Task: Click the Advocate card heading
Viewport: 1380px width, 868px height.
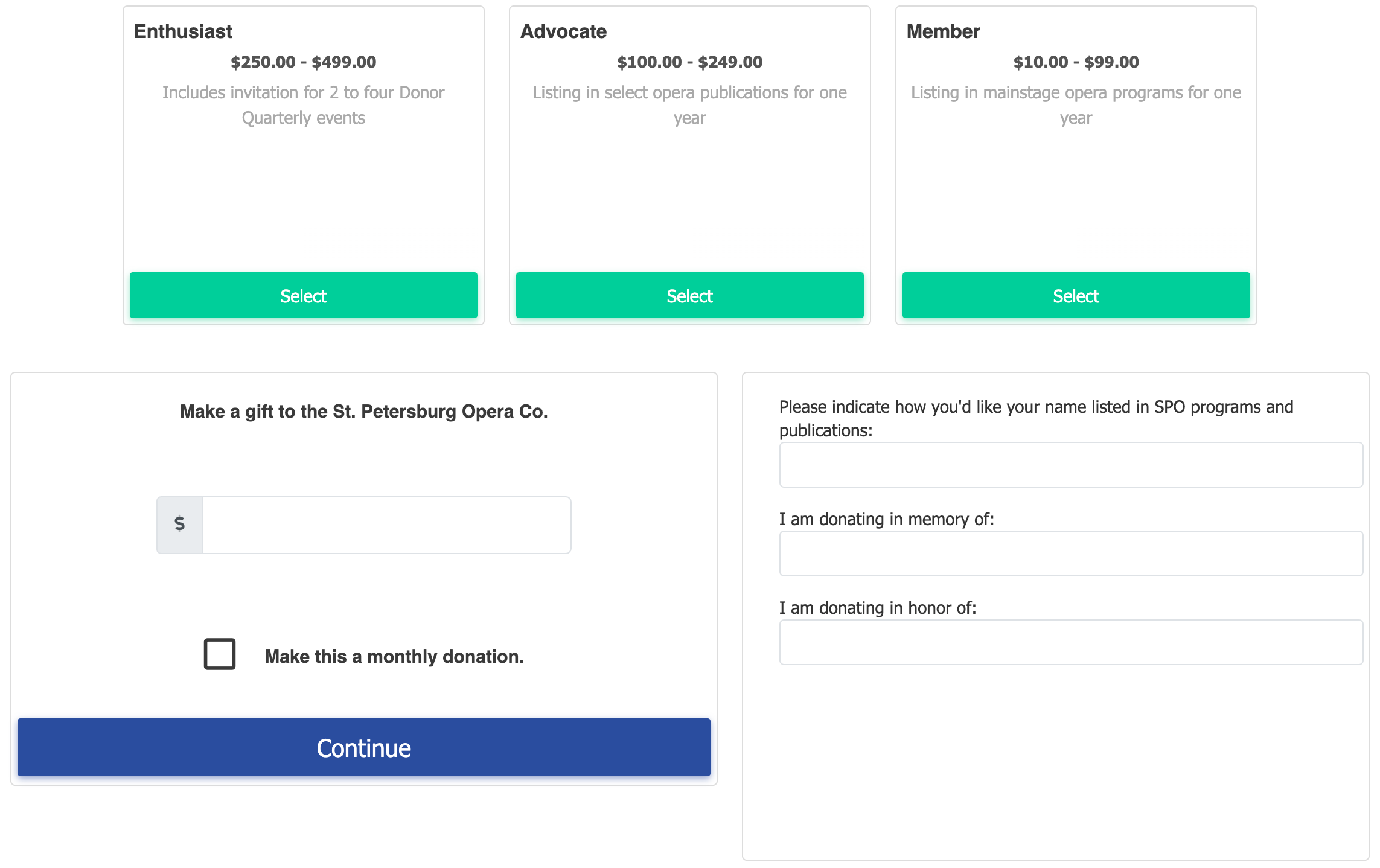Action: 563,31
